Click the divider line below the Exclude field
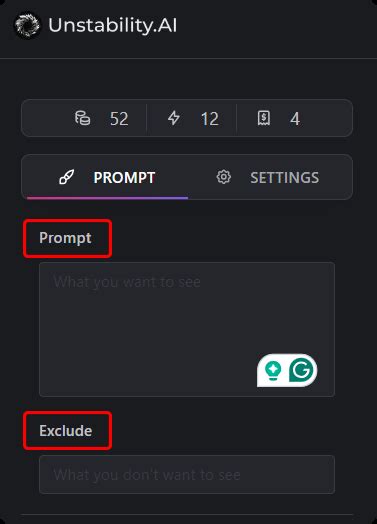The height and width of the screenshot is (524, 377). (x=187, y=514)
